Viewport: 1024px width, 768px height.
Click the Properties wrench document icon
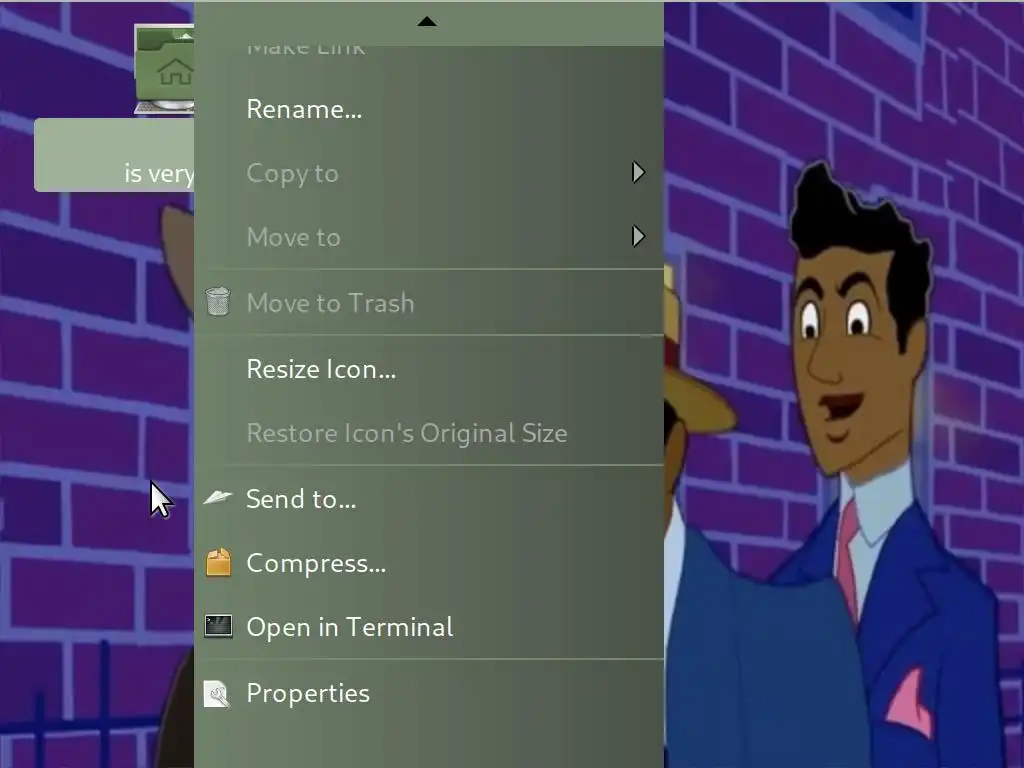(217, 694)
